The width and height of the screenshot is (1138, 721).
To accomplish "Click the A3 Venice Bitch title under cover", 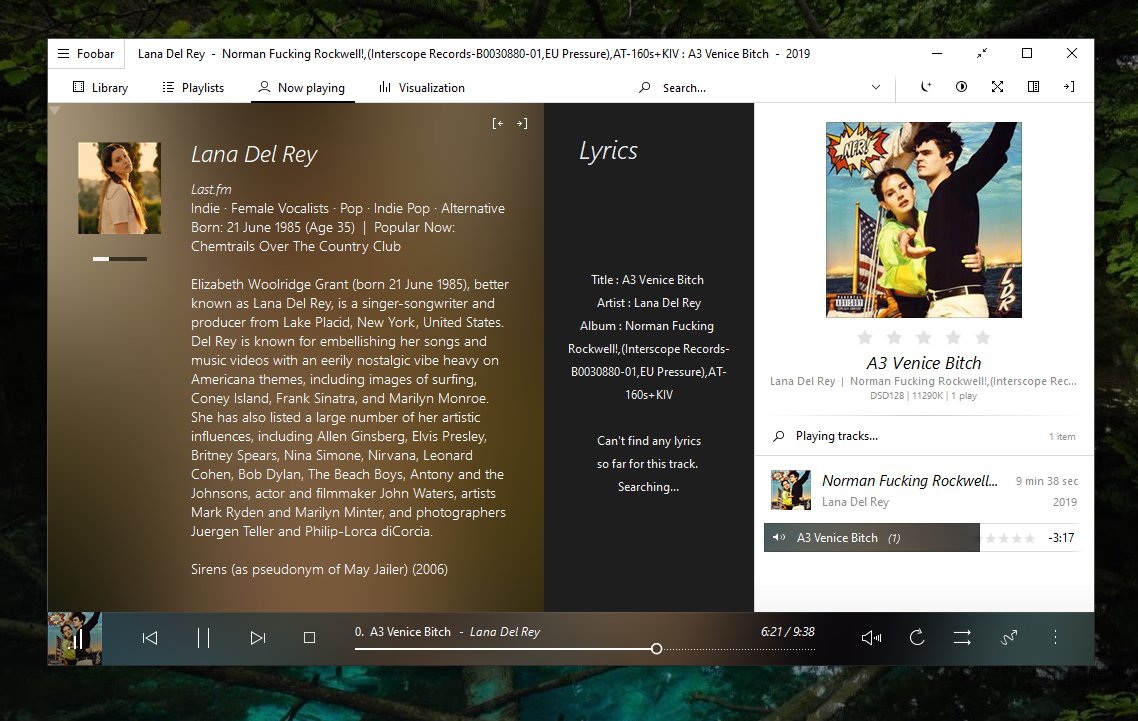I will click(x=924, y=363).
